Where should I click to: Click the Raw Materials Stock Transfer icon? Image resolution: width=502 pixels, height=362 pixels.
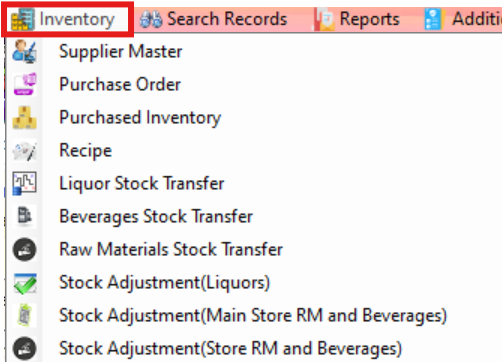tap(24, 249)
